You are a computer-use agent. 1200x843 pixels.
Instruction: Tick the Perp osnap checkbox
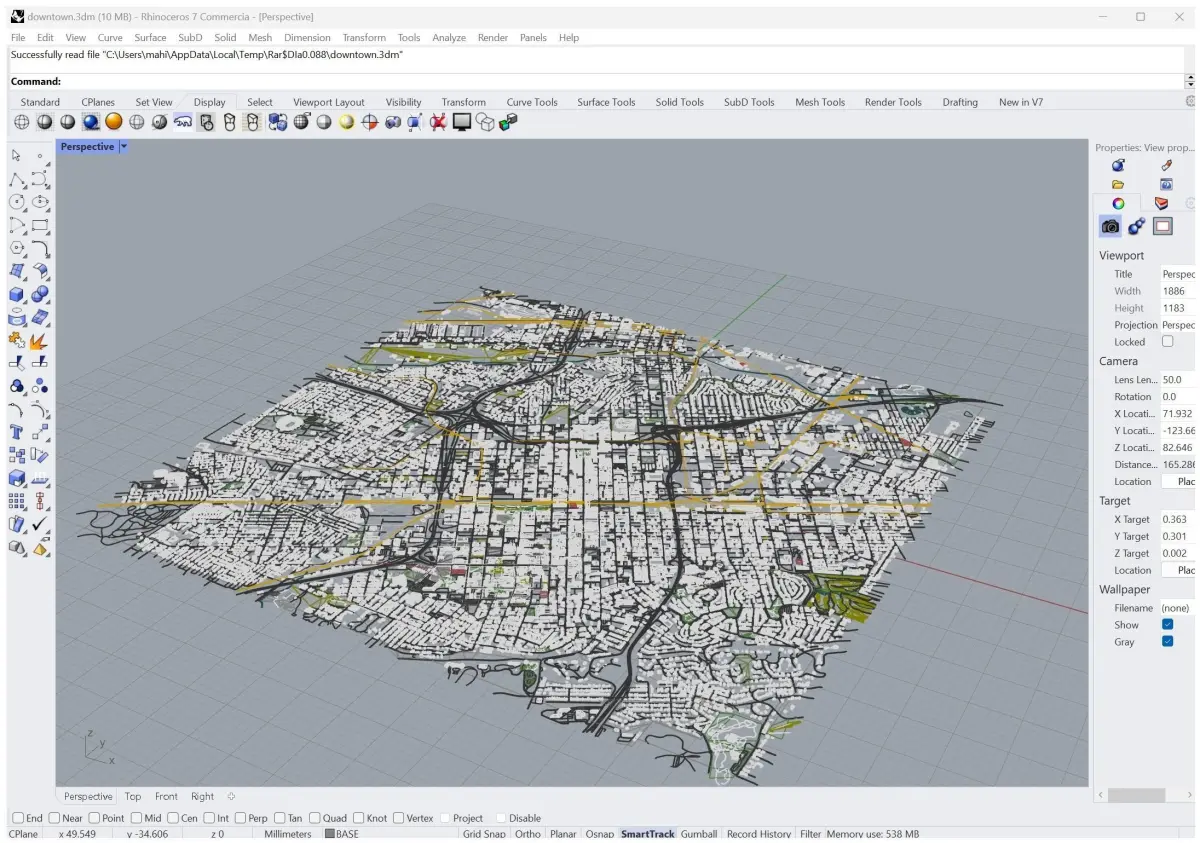[x=238, y=818]
